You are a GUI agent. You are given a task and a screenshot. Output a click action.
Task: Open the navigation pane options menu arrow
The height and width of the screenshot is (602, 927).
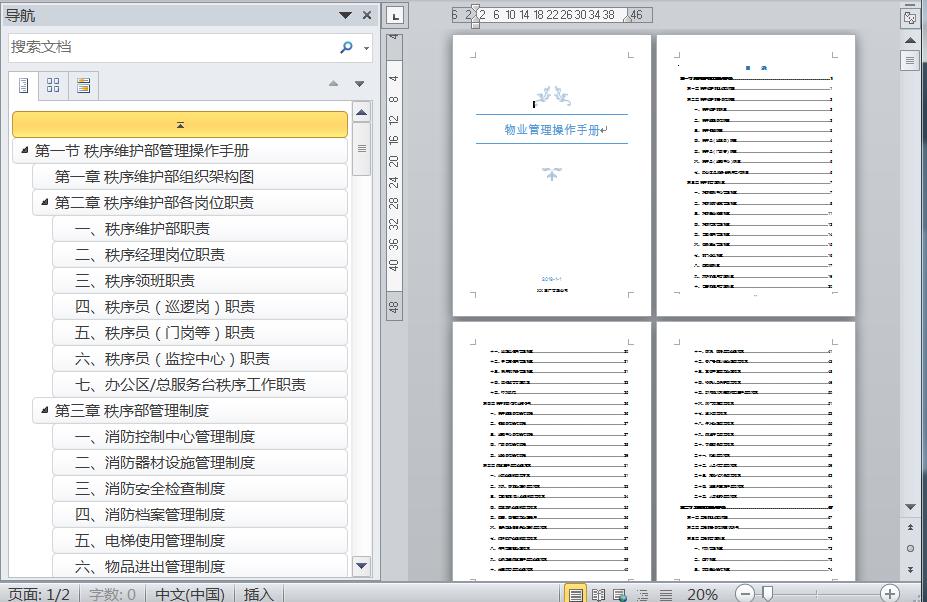345,15
